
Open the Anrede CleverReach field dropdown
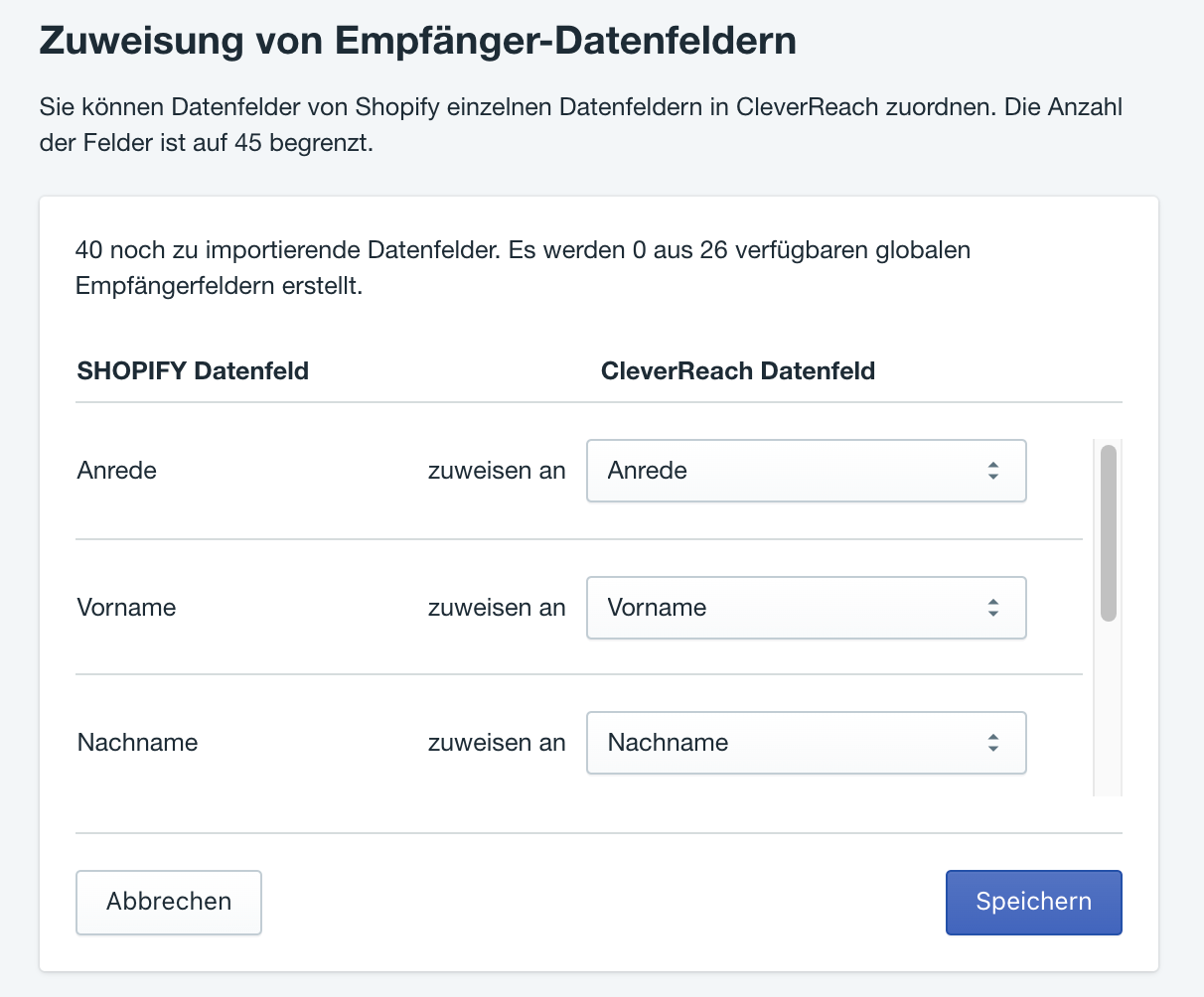click(806, 471)
